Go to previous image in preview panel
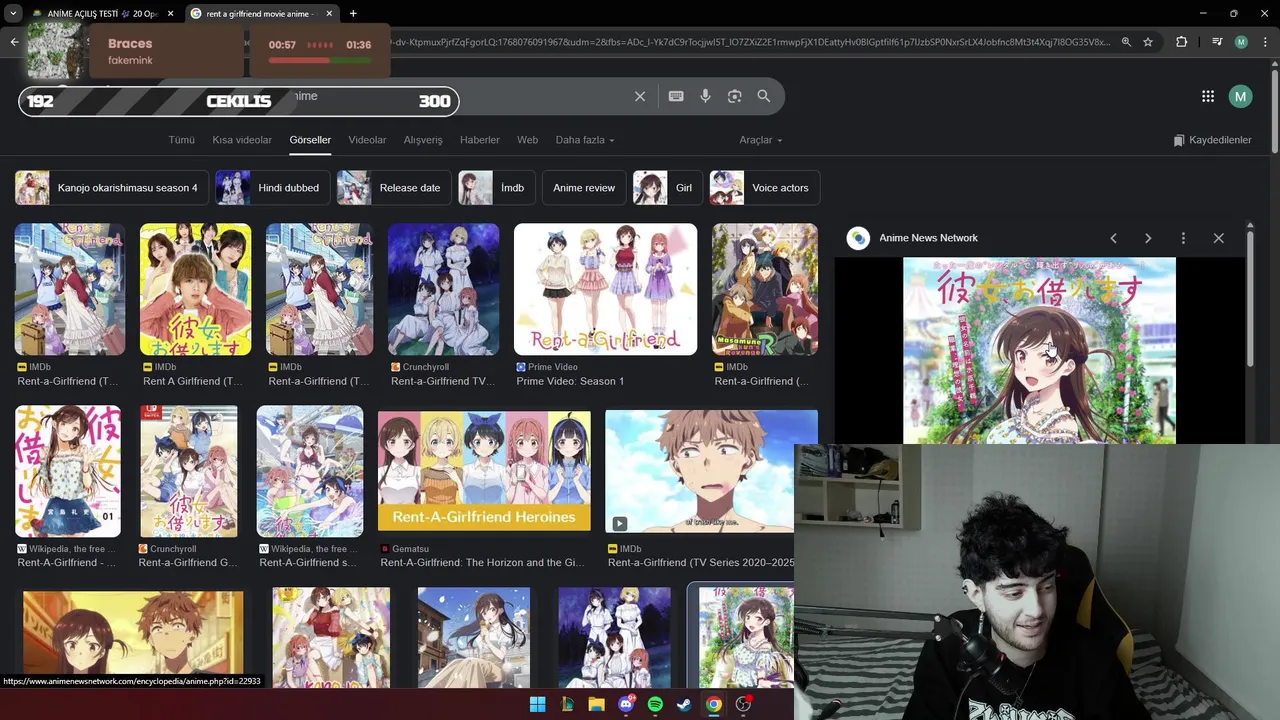 (1113, 238)
